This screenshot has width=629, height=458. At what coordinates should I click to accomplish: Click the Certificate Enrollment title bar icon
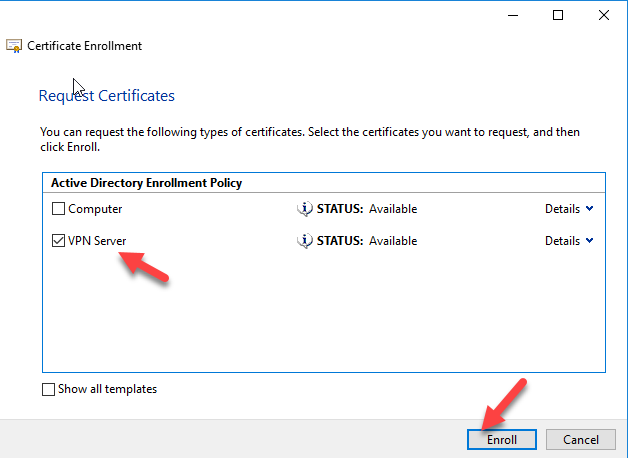pyautogui.click(x=14, y=46)
